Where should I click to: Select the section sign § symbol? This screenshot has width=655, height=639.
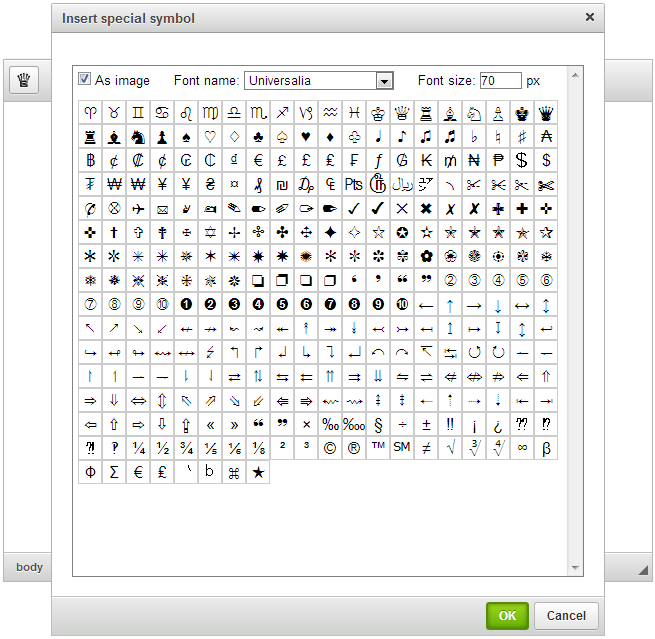click(378, 424)
